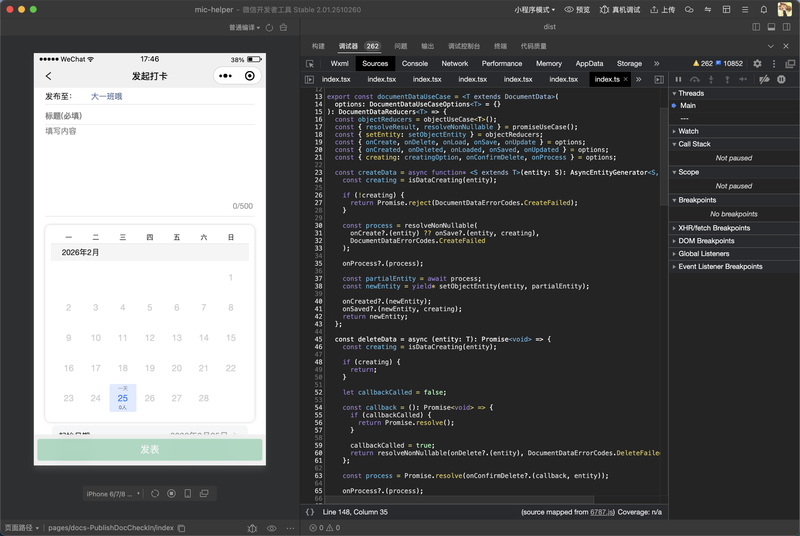Click the 预览 preview eye icon
This screenshot has width=800, height=536.
(x=569, y=9)
